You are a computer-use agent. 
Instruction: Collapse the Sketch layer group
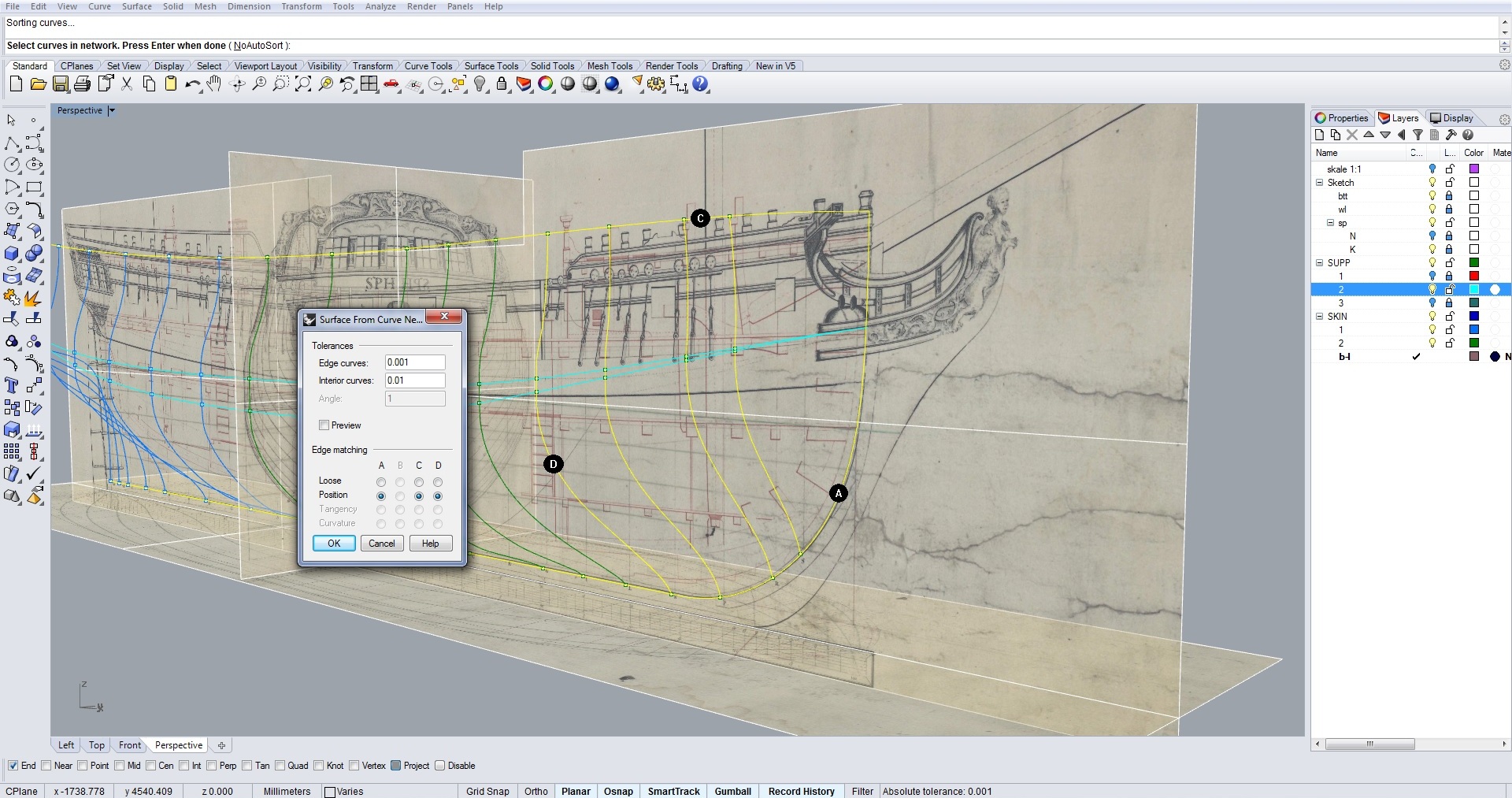tap(1320, 183)
